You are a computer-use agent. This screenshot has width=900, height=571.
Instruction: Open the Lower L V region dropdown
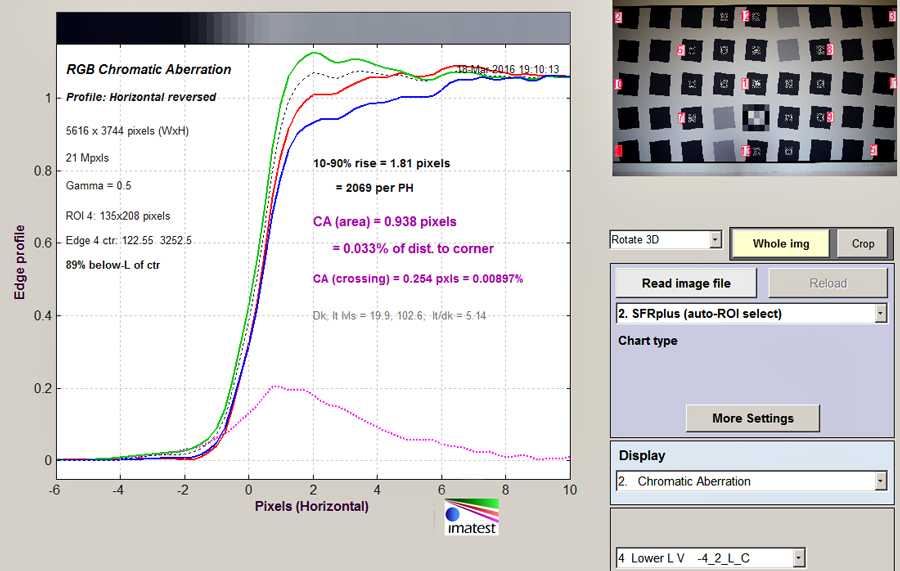point(798,558)
